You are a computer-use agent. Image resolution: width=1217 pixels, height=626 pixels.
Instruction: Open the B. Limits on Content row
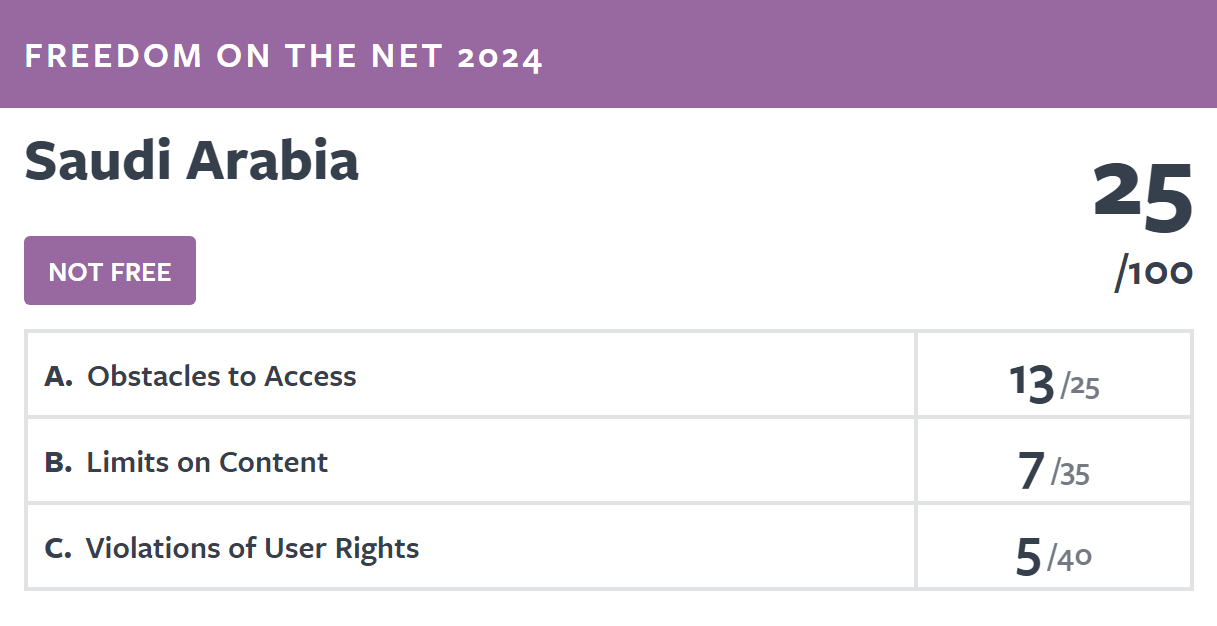click(x=609, y=461)
